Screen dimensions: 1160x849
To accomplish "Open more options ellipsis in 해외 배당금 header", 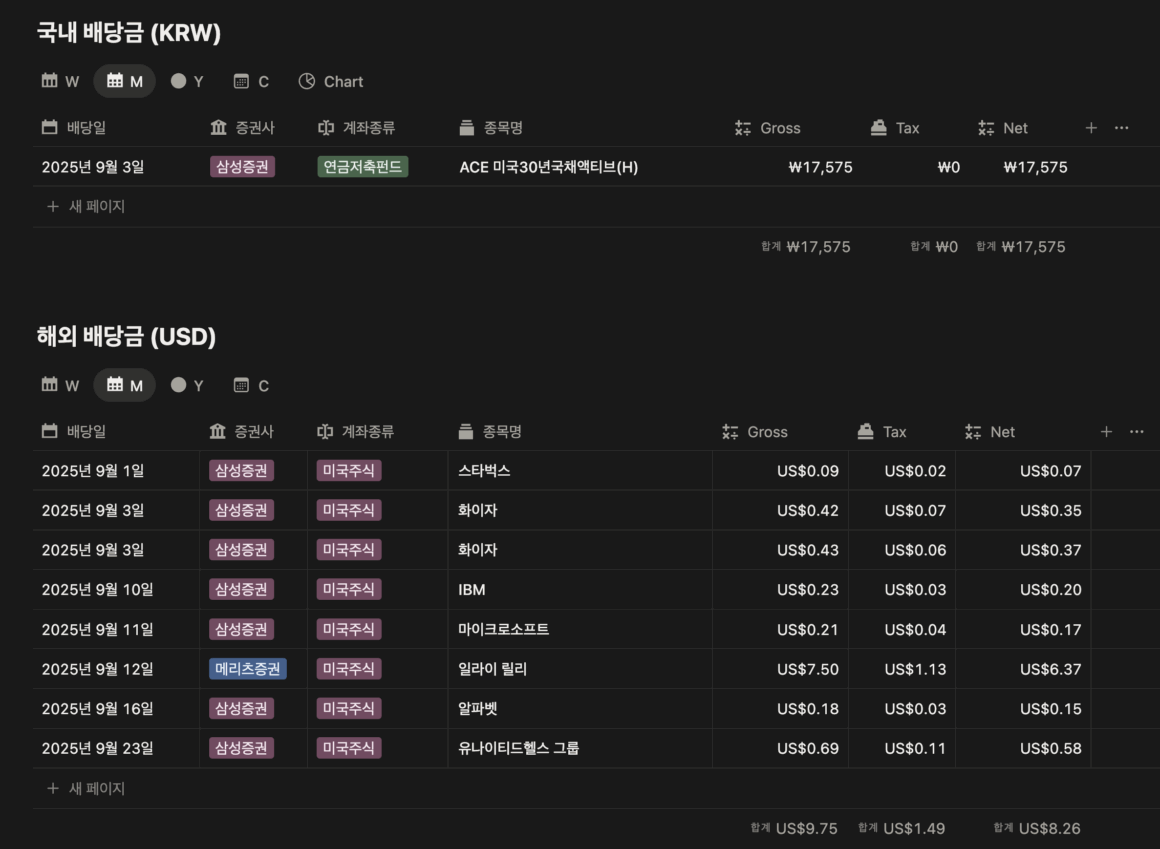I will [1136, 432].
